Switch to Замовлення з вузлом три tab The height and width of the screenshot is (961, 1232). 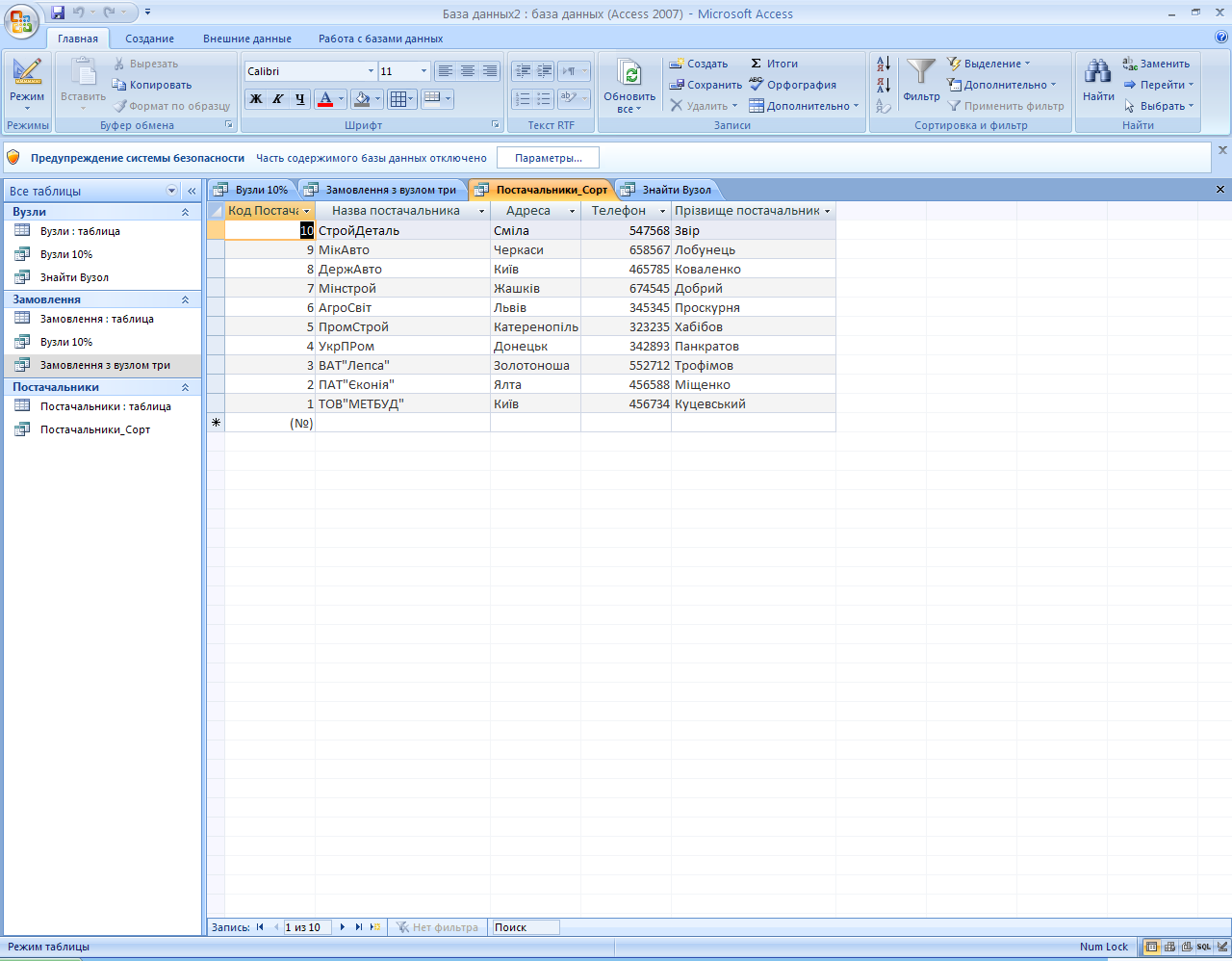pyautogui.click(x=382, y=190)
